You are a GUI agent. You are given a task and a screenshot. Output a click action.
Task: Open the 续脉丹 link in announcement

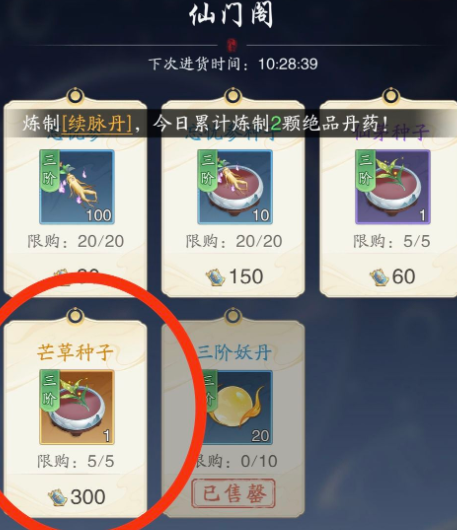click(x=98, y=123)
